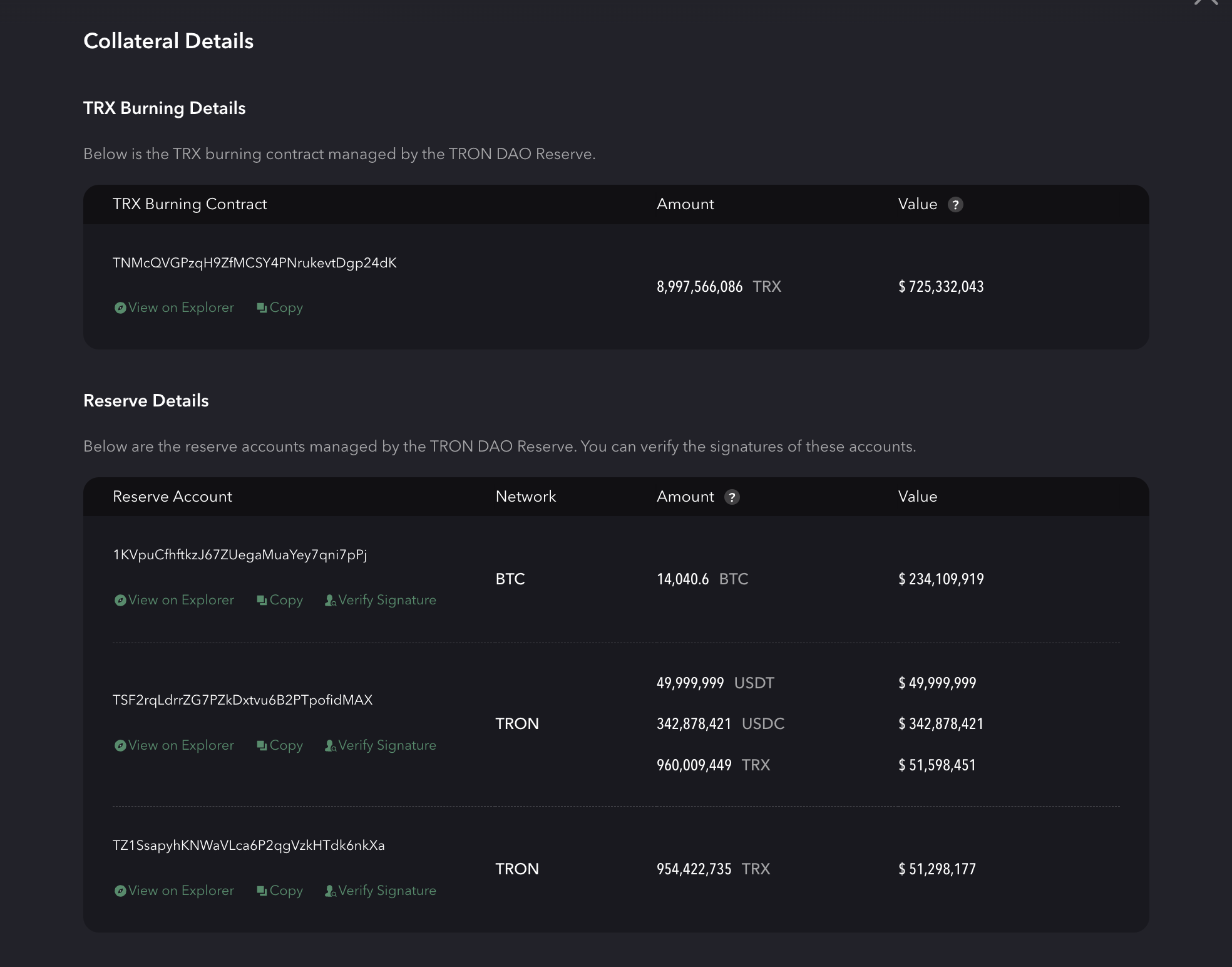Click Verify Signature text for BTC account
Screen dimensions: 1232x967
(387, 600)
